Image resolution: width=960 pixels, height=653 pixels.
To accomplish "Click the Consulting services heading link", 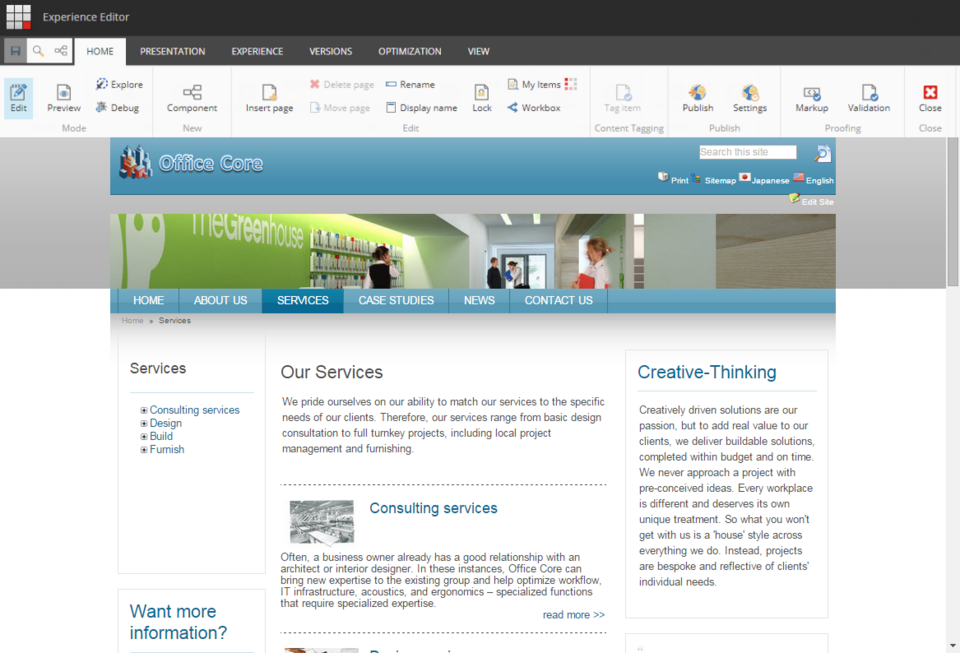I will tap(433, 508).
